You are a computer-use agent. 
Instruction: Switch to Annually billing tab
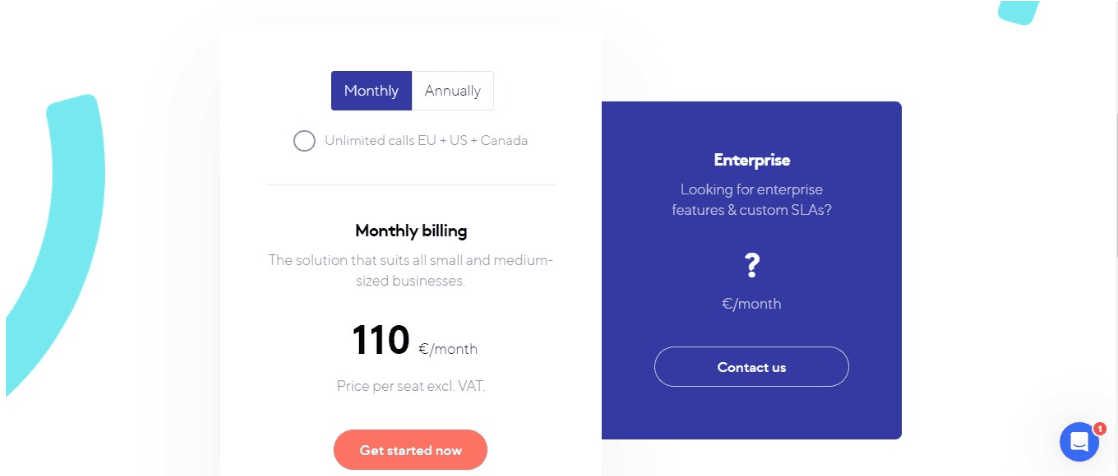[453, 90]
